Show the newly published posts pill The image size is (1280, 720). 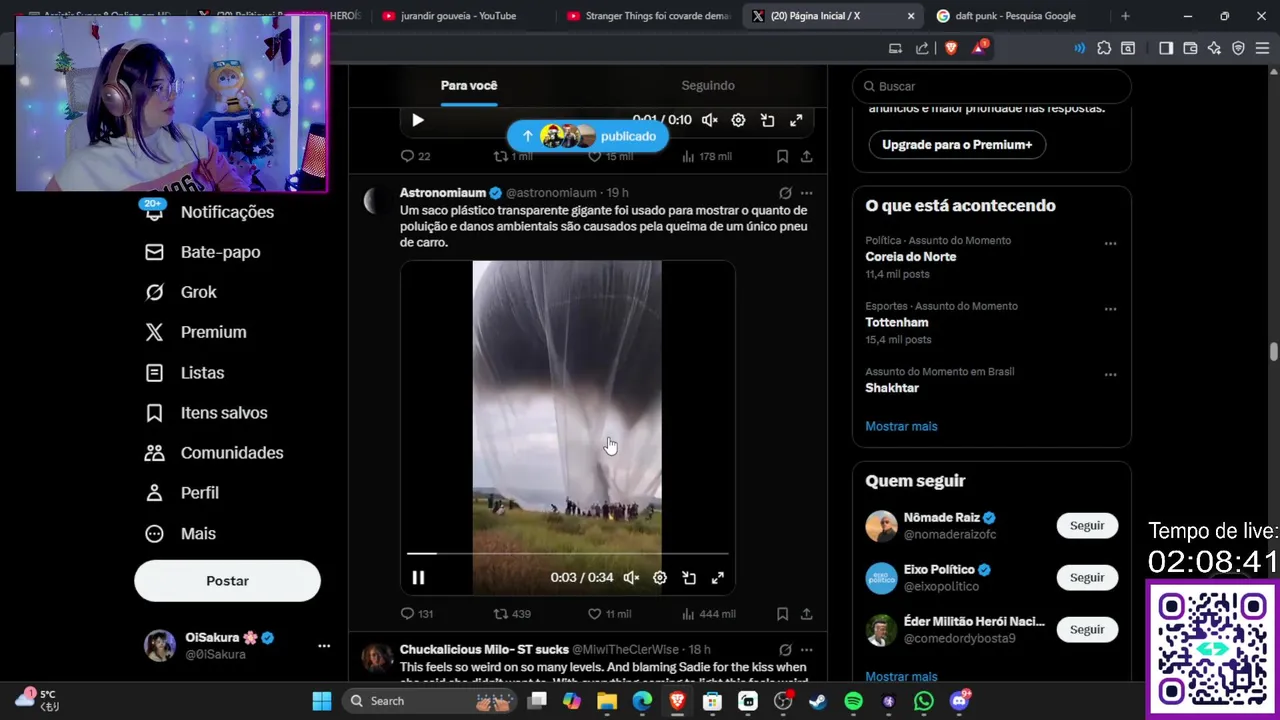tap(588, 136)
